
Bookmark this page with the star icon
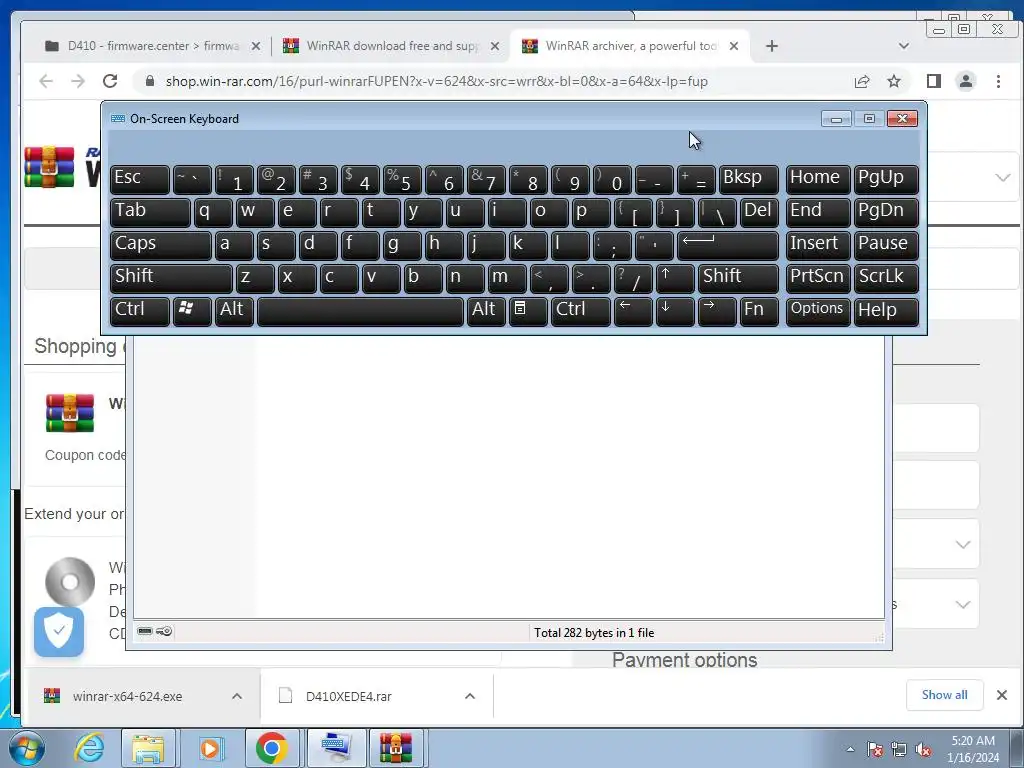893,81
